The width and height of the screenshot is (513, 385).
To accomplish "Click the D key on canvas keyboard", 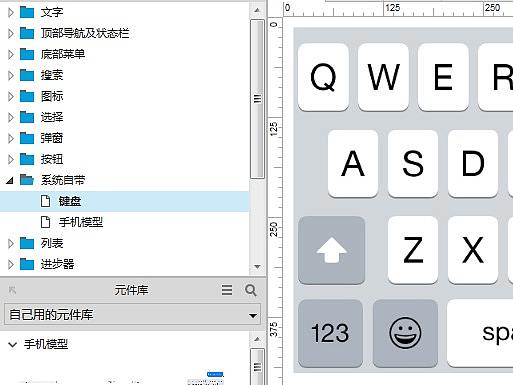I will click(x=473, y=163).
